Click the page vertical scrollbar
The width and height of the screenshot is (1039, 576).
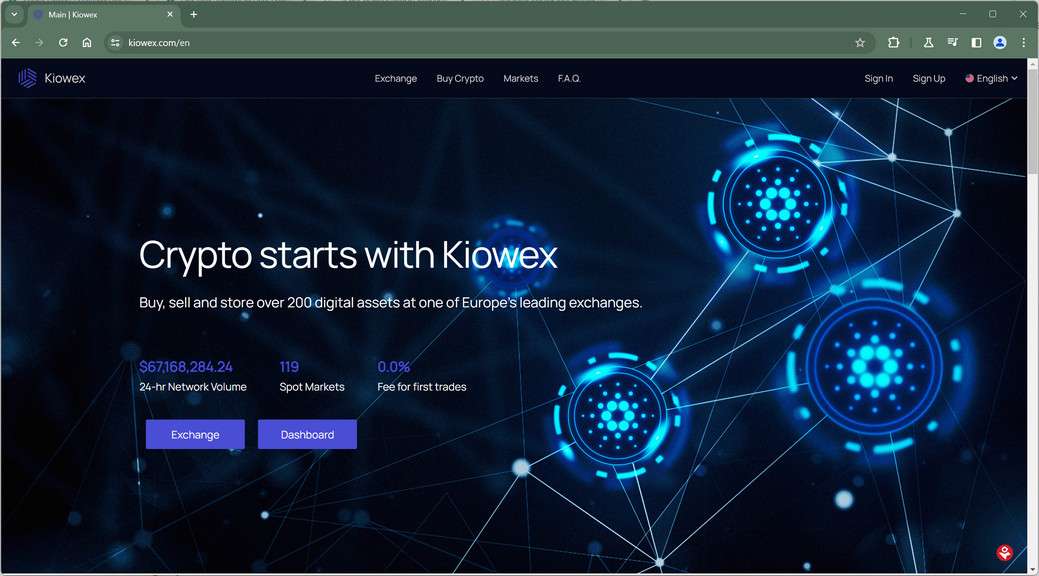pyautogui.click(x=1032, y=316)
